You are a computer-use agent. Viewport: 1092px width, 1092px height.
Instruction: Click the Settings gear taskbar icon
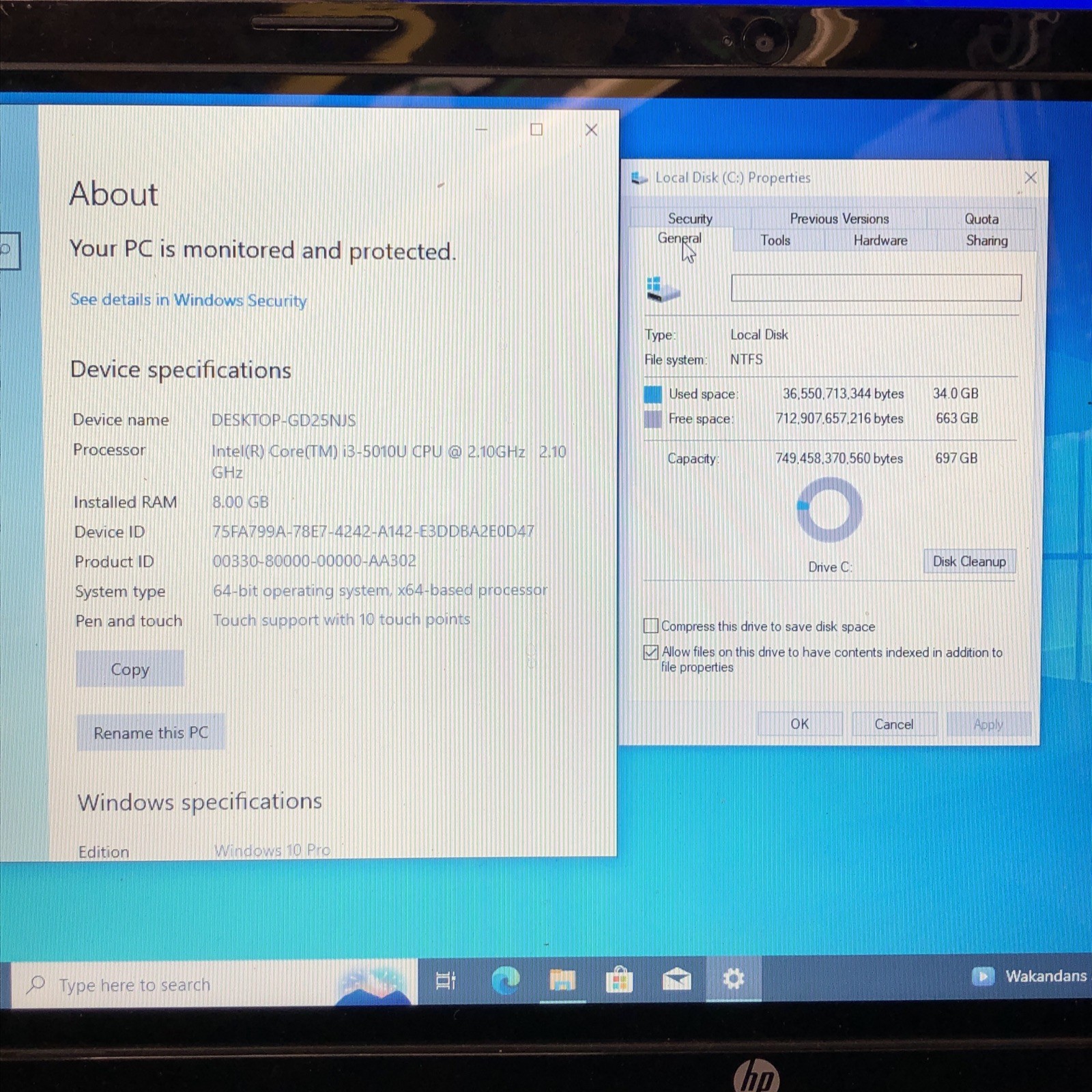click(734, 979)
